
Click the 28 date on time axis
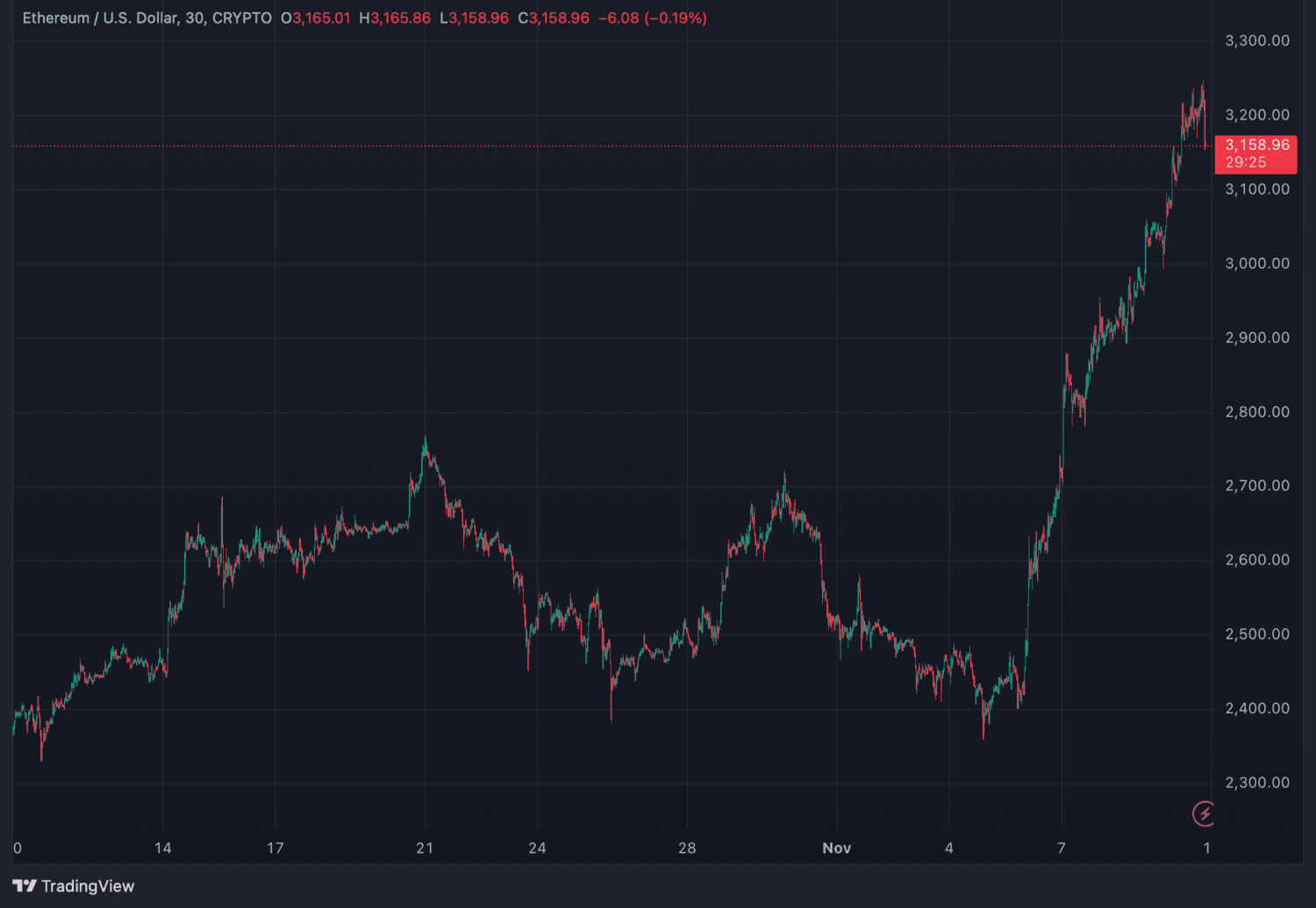pyautogui.click(x=687, y=847)
